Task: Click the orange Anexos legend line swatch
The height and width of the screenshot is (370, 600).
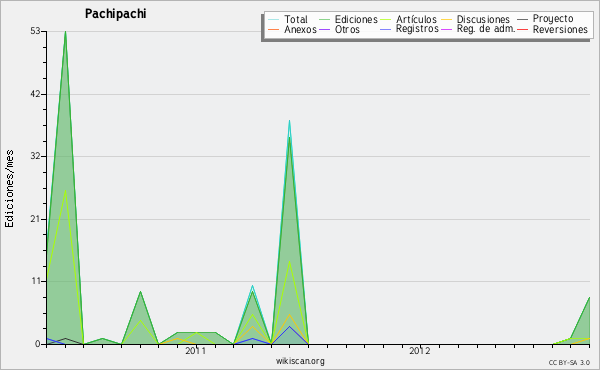Action: [x=274, y=29]
